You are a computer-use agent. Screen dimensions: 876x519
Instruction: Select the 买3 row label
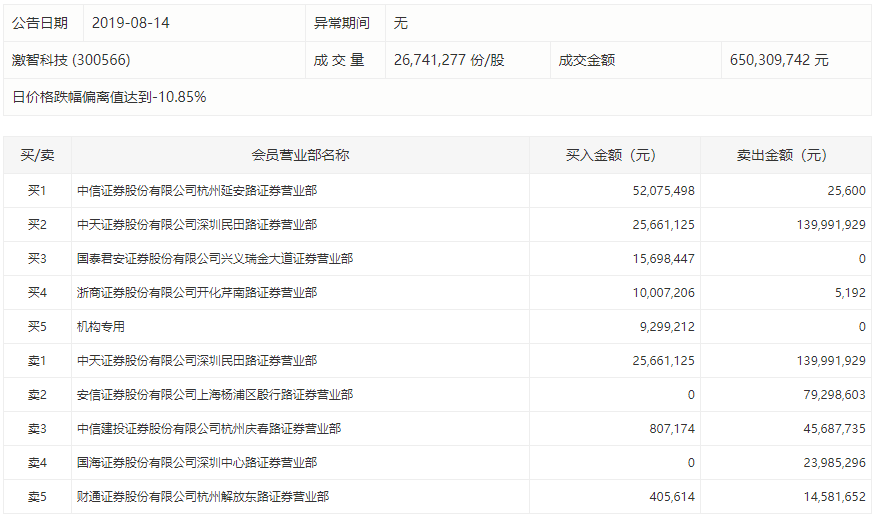click(x=37, y=259)
